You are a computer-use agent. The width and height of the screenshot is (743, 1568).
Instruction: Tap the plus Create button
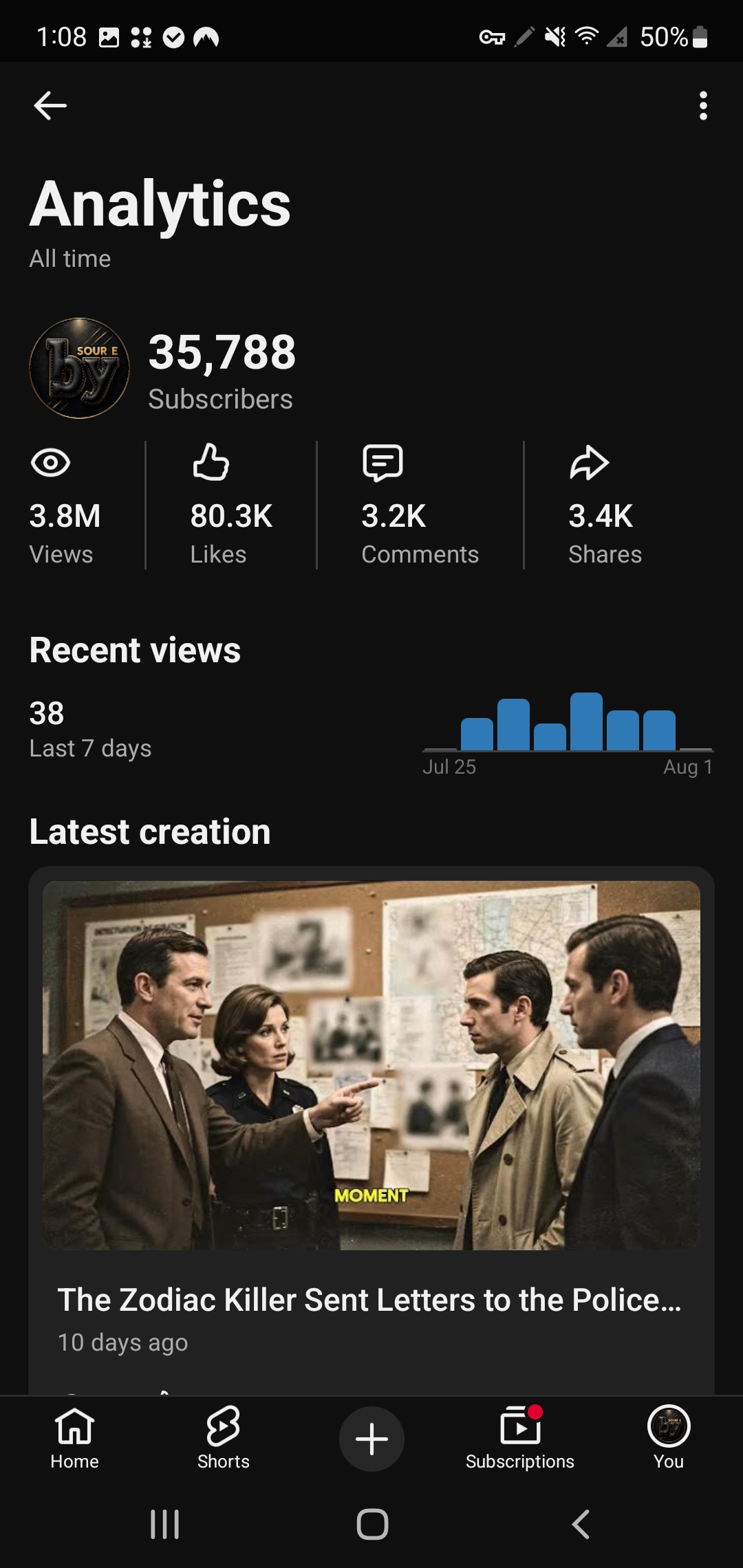(371, 1439)
